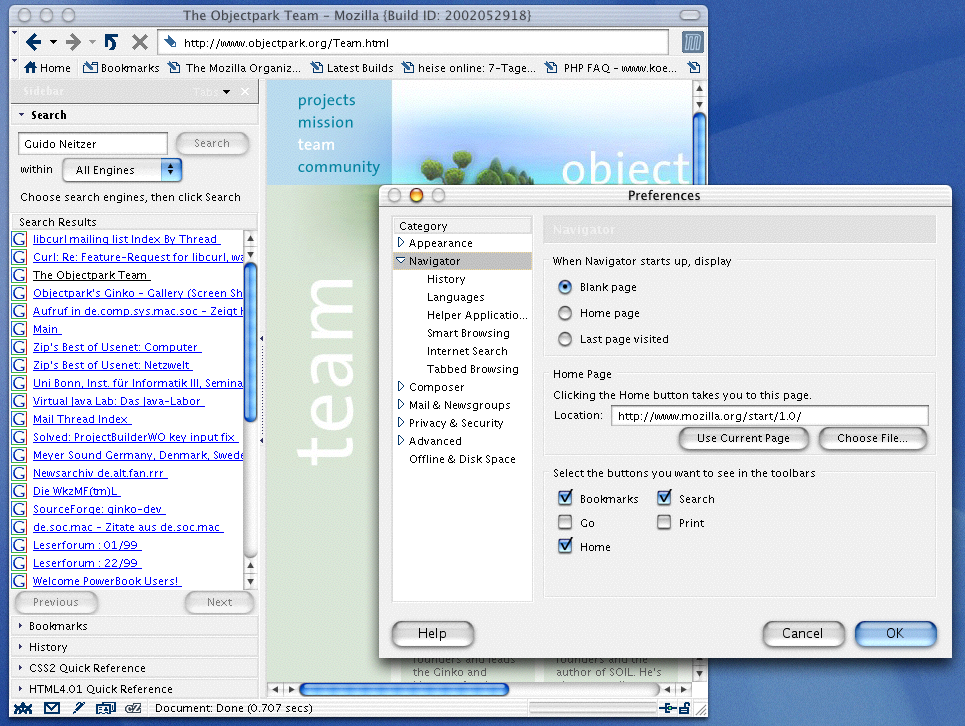Click the Forward arrow in toolbar
Image resolution: width=965 pixels, height=726 pixels.
(x=73, y=42)
